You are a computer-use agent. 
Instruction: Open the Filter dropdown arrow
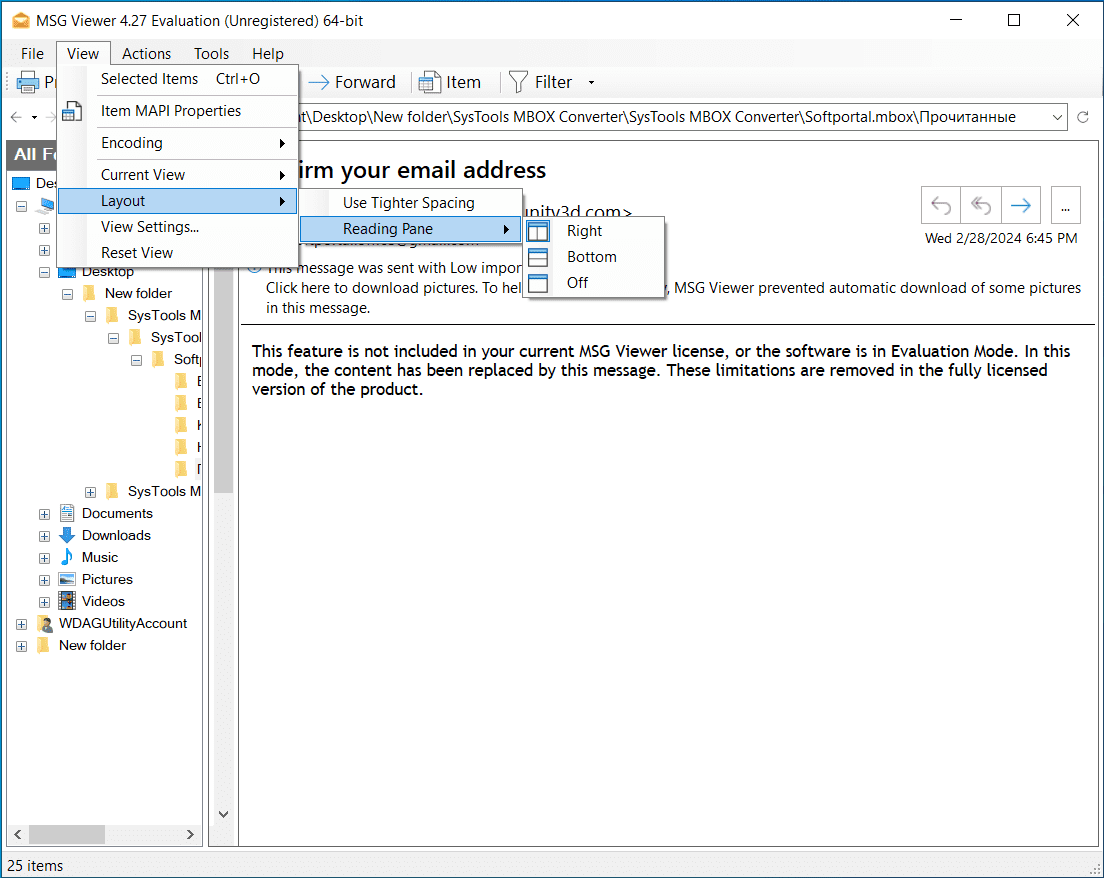[591, 82]
